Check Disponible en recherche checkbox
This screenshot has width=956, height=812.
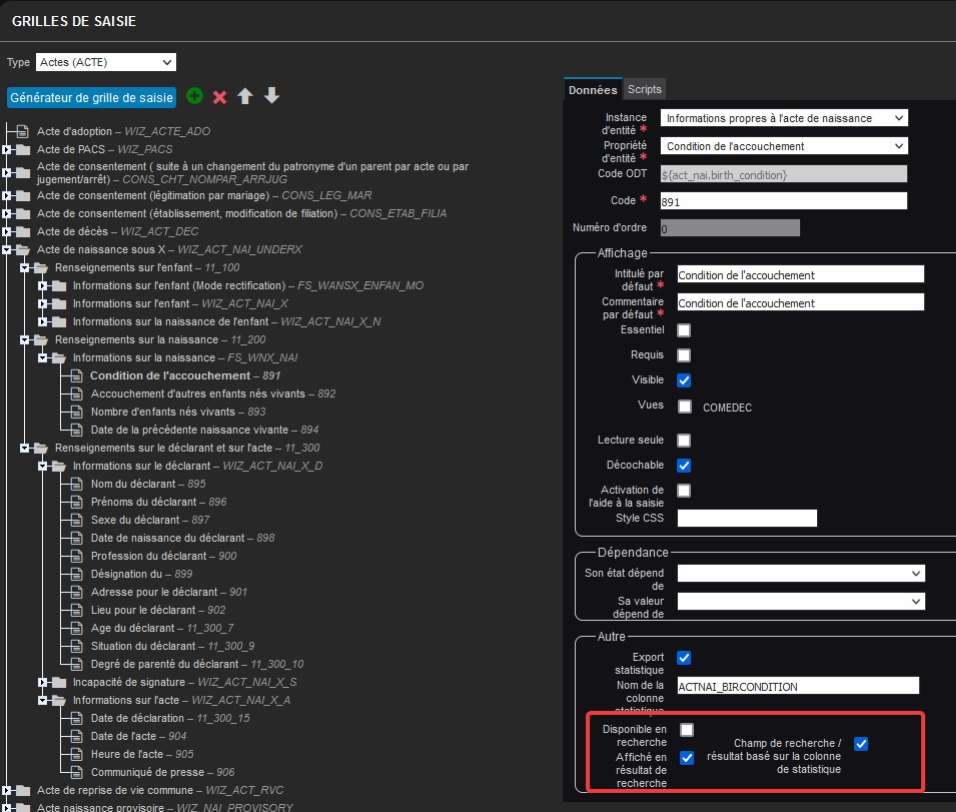click(x=687, y=730)
